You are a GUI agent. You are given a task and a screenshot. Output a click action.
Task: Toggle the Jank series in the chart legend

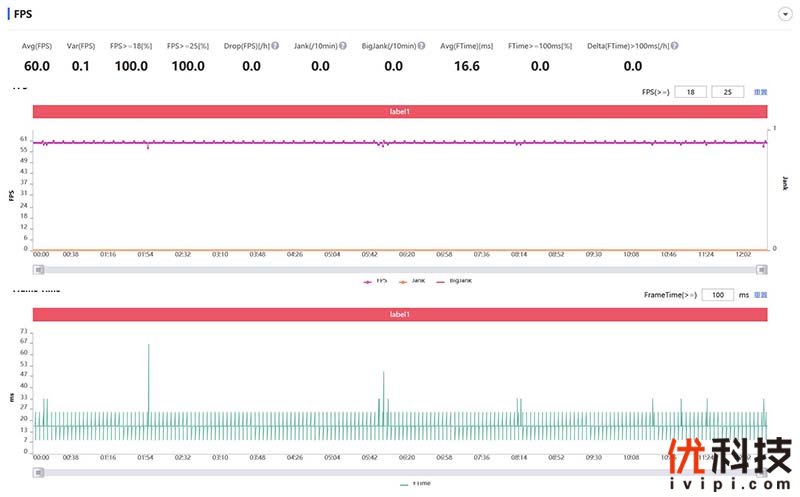(x=413, y=281)
